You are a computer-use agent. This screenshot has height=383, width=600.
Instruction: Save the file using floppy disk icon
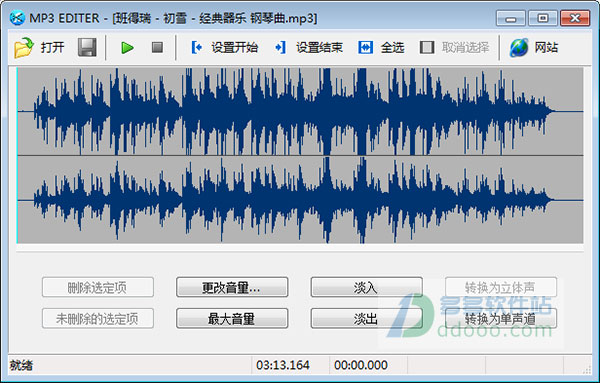tap(87, 47)
